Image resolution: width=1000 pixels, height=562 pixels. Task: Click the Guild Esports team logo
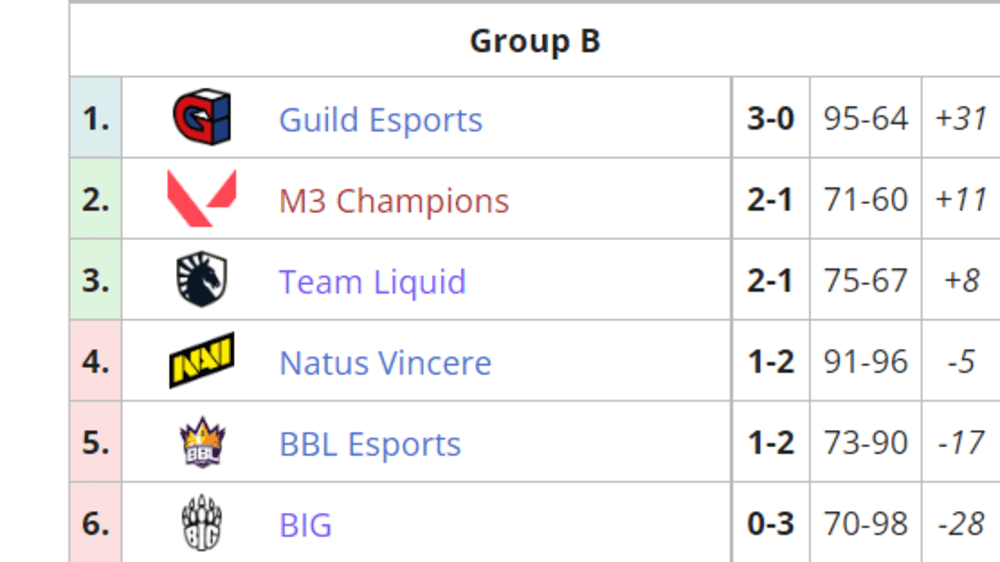point(202,117)
